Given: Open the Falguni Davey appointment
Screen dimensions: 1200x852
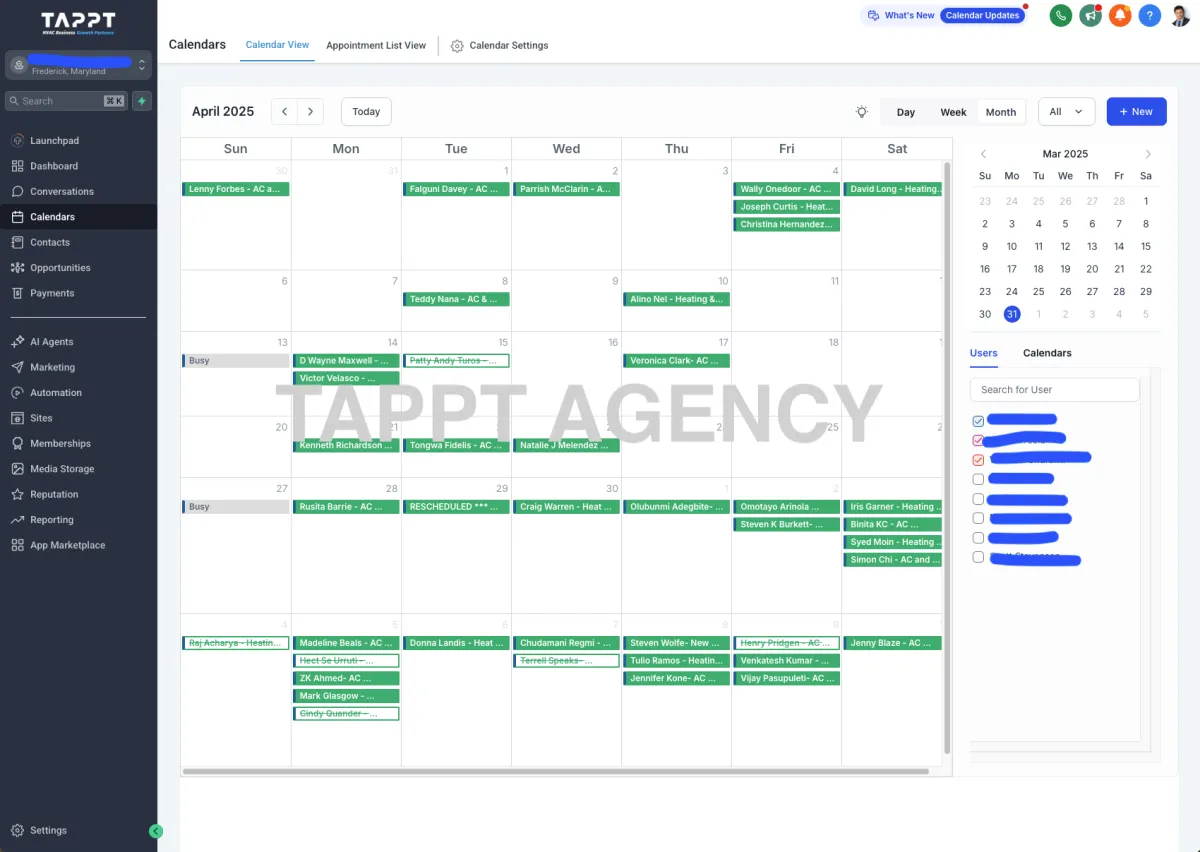Looking at the screenshot, I should coord(456,189).
